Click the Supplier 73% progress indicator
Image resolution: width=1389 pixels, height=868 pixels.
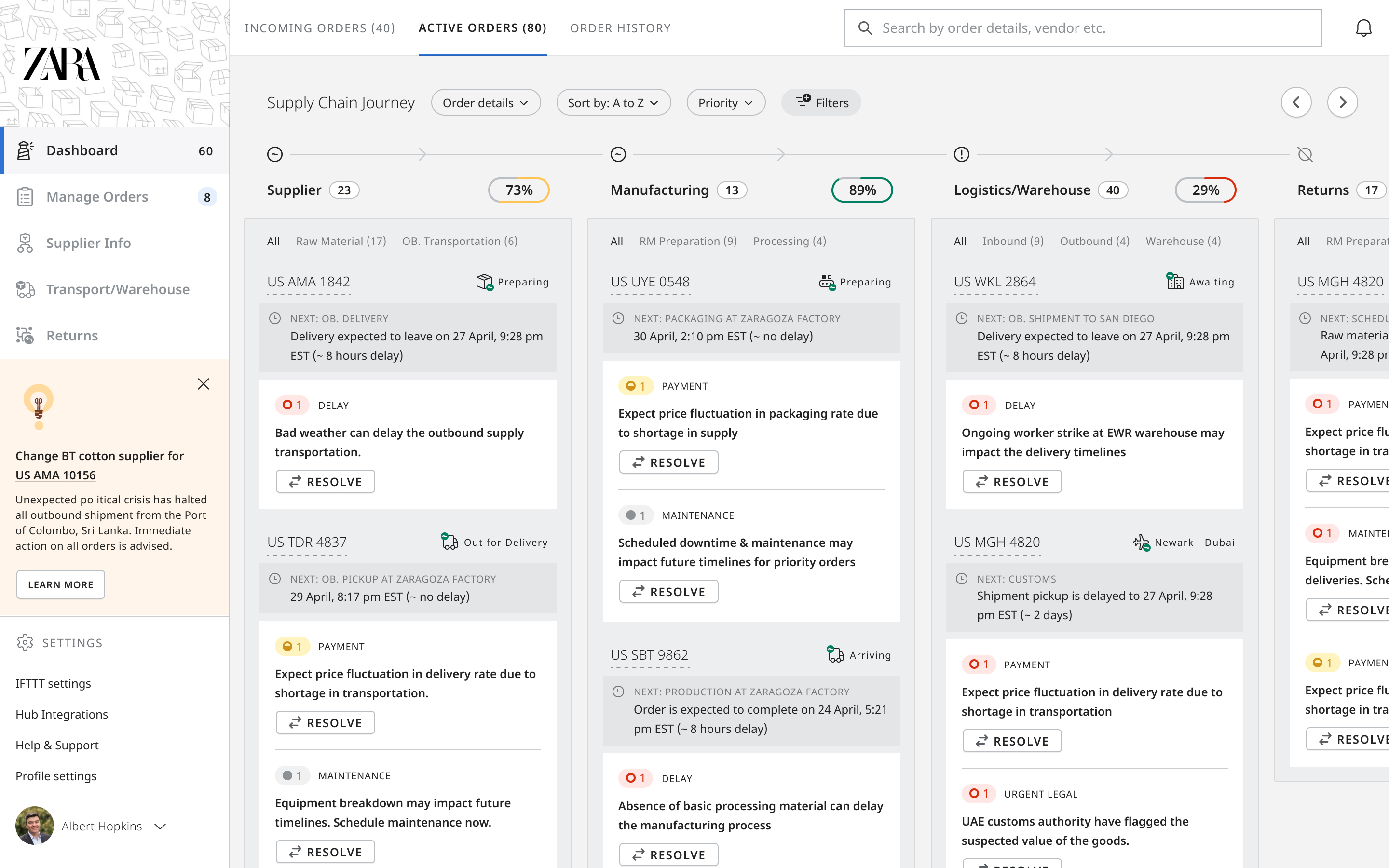[x=519, y=190]
